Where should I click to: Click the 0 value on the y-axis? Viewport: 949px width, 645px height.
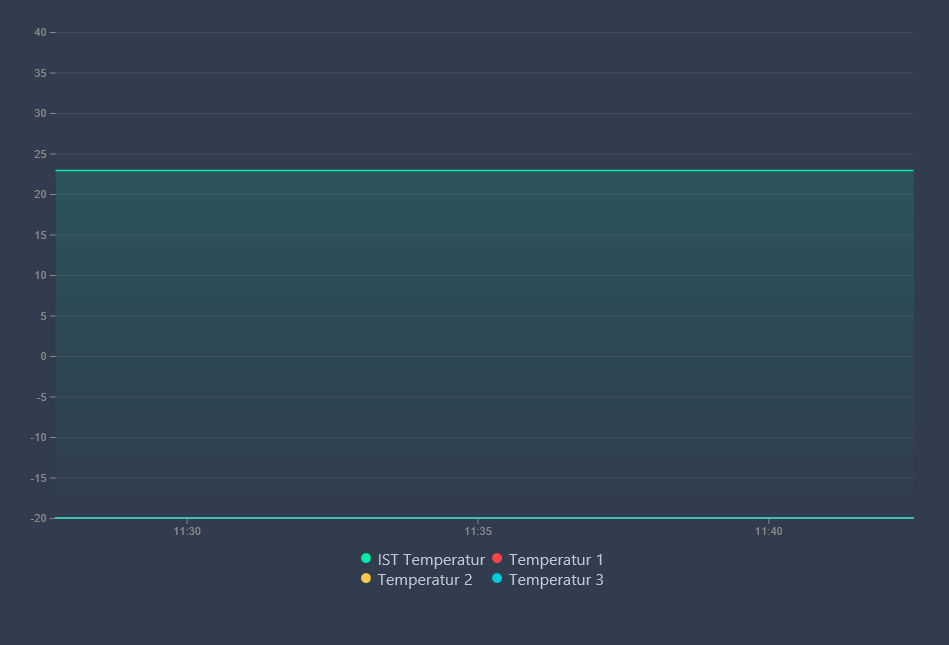point(43,356)
